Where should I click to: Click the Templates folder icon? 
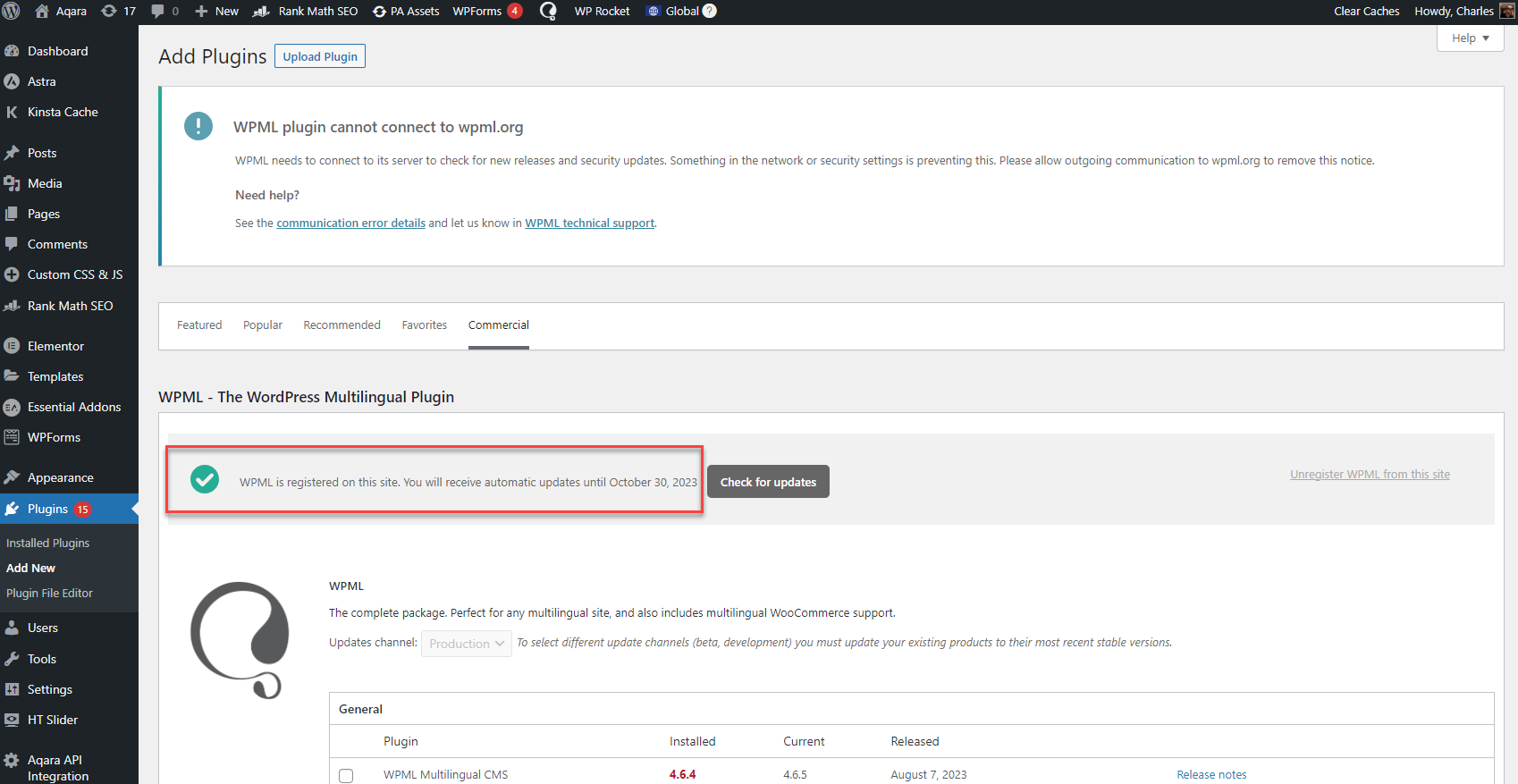12,376
